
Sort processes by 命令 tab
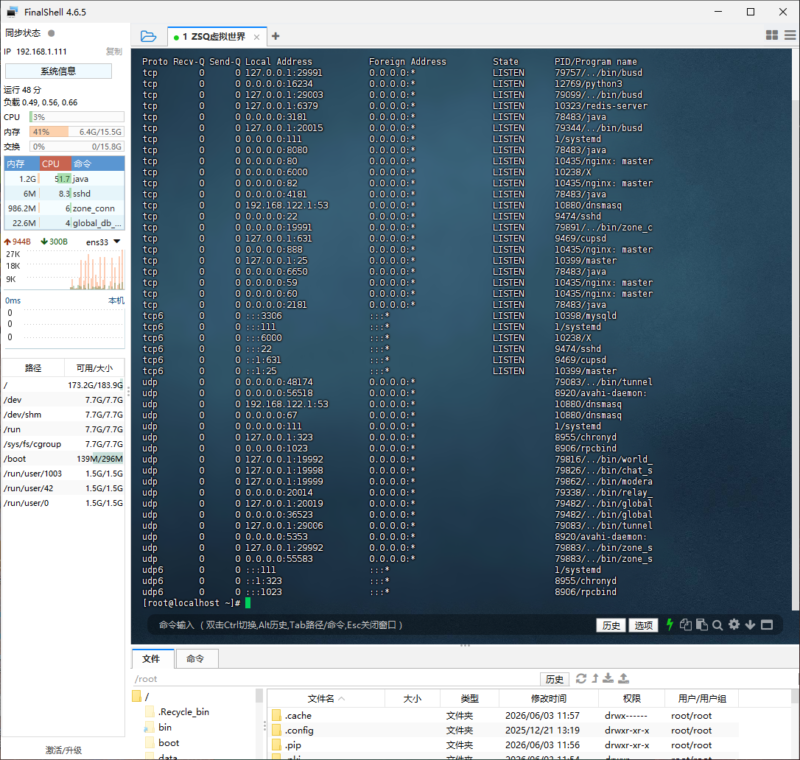[97, 164]
